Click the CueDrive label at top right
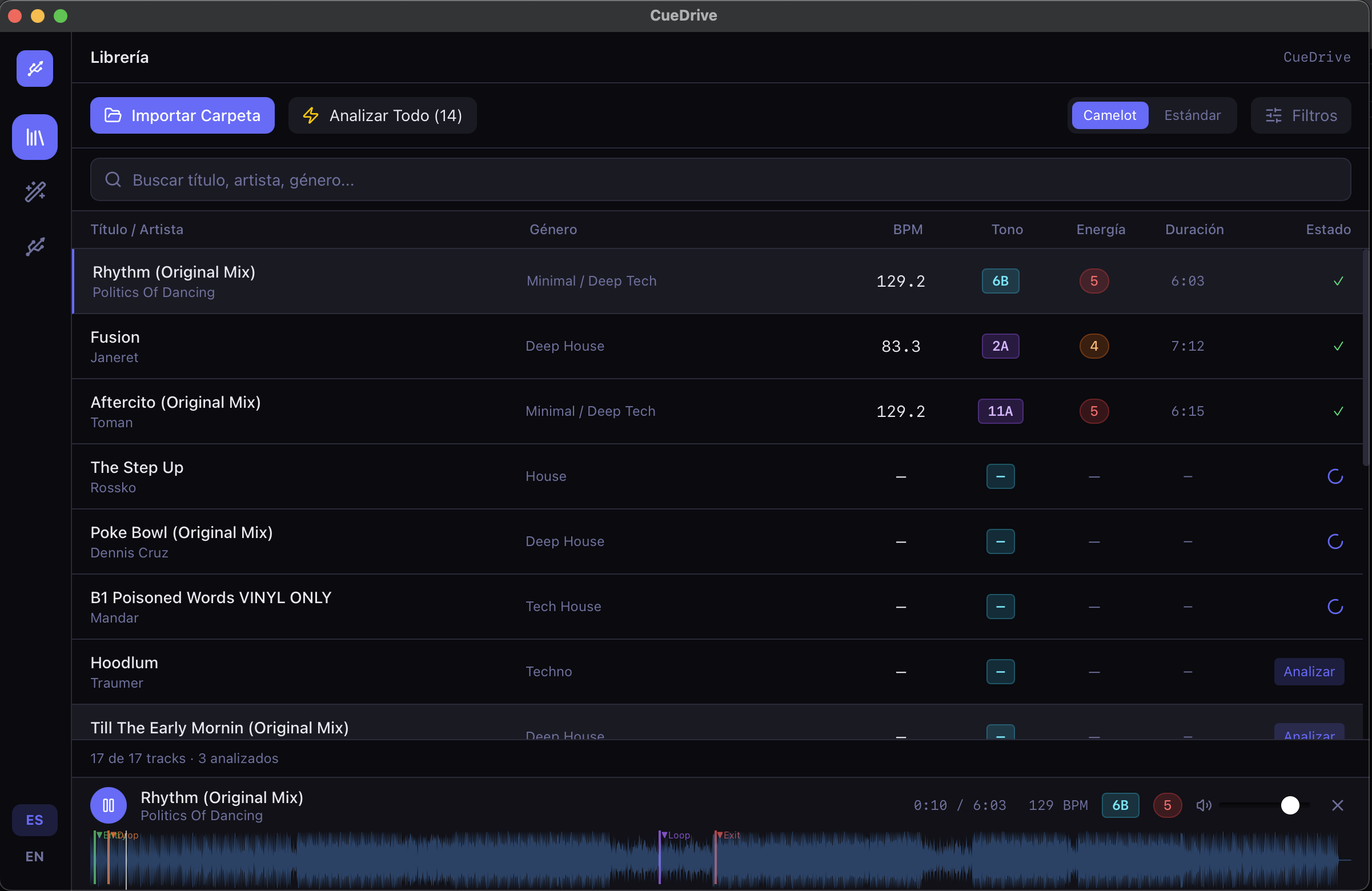This screenshot has height=891, width=1372. [x=1317, y=57]
